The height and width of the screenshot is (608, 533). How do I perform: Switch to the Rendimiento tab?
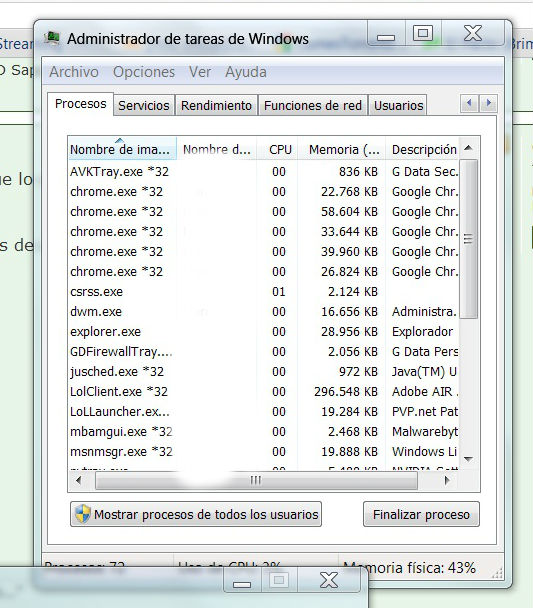click(x=216, y=105)
